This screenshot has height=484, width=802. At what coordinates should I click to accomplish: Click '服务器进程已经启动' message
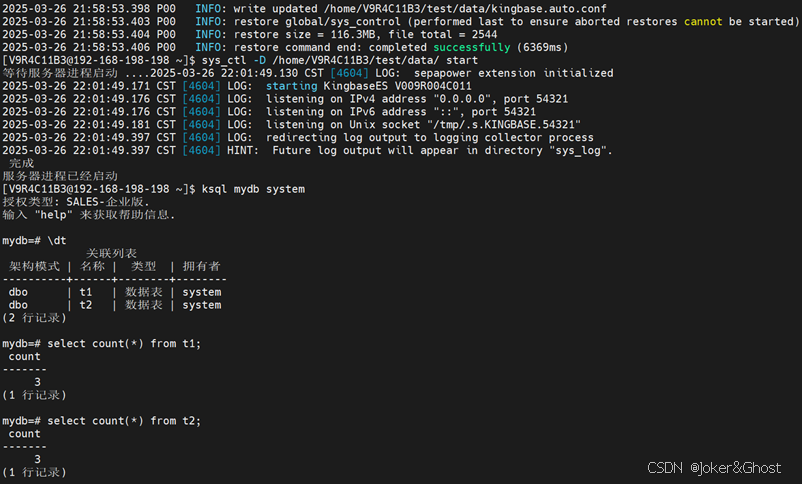60,176
